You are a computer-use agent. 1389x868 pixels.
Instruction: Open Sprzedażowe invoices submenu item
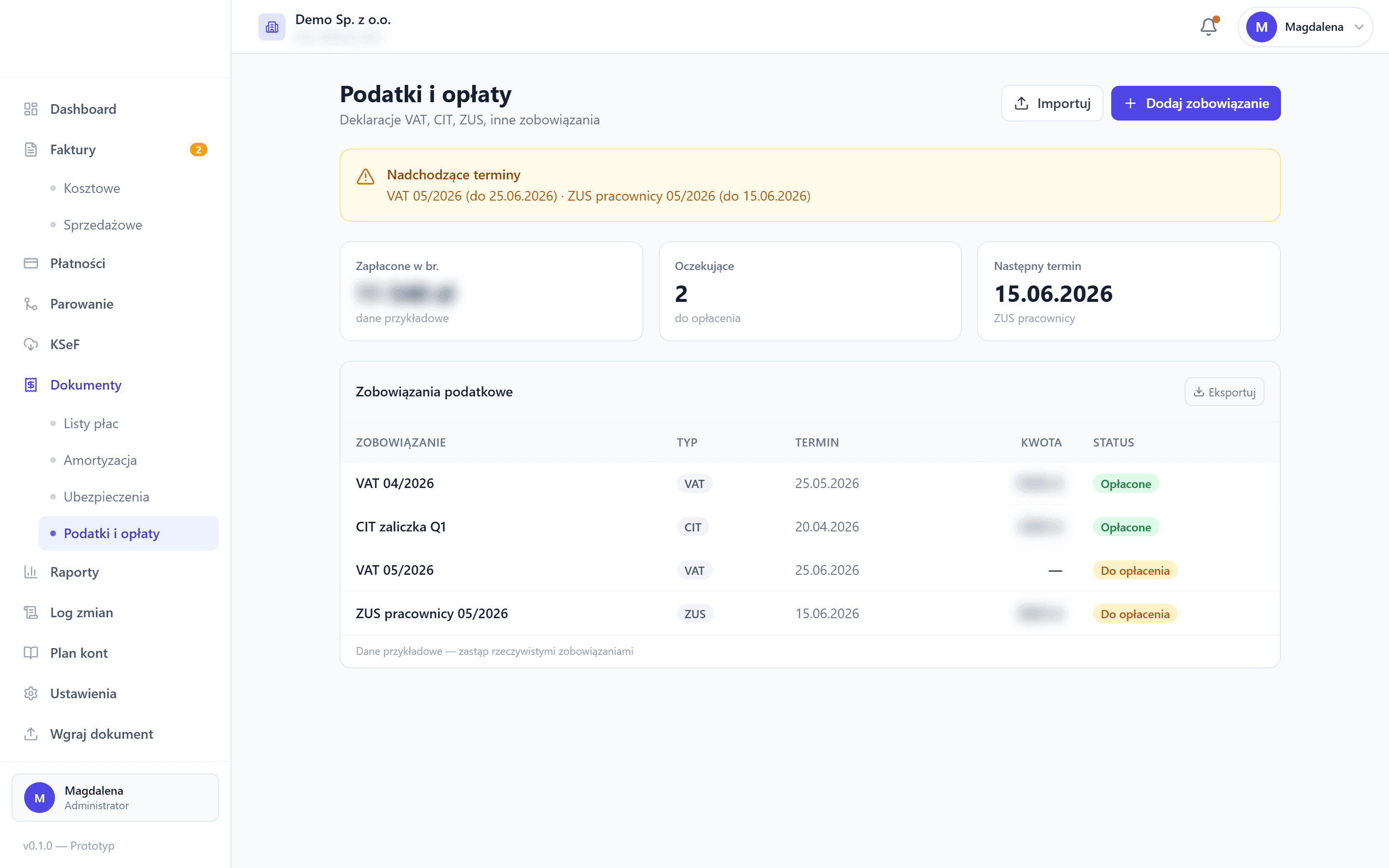pos(103,225)
